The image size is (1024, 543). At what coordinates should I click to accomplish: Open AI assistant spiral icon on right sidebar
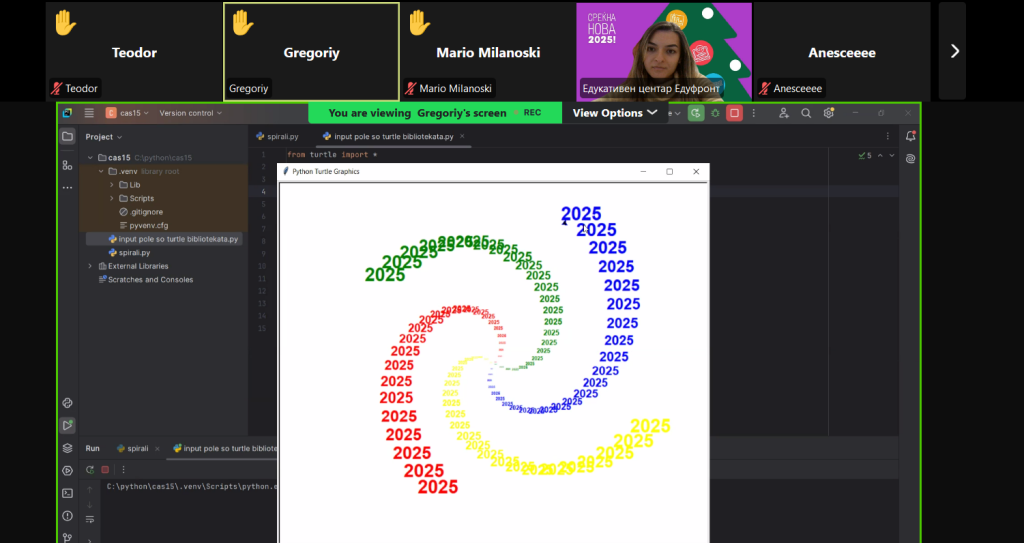coord(910,159)
